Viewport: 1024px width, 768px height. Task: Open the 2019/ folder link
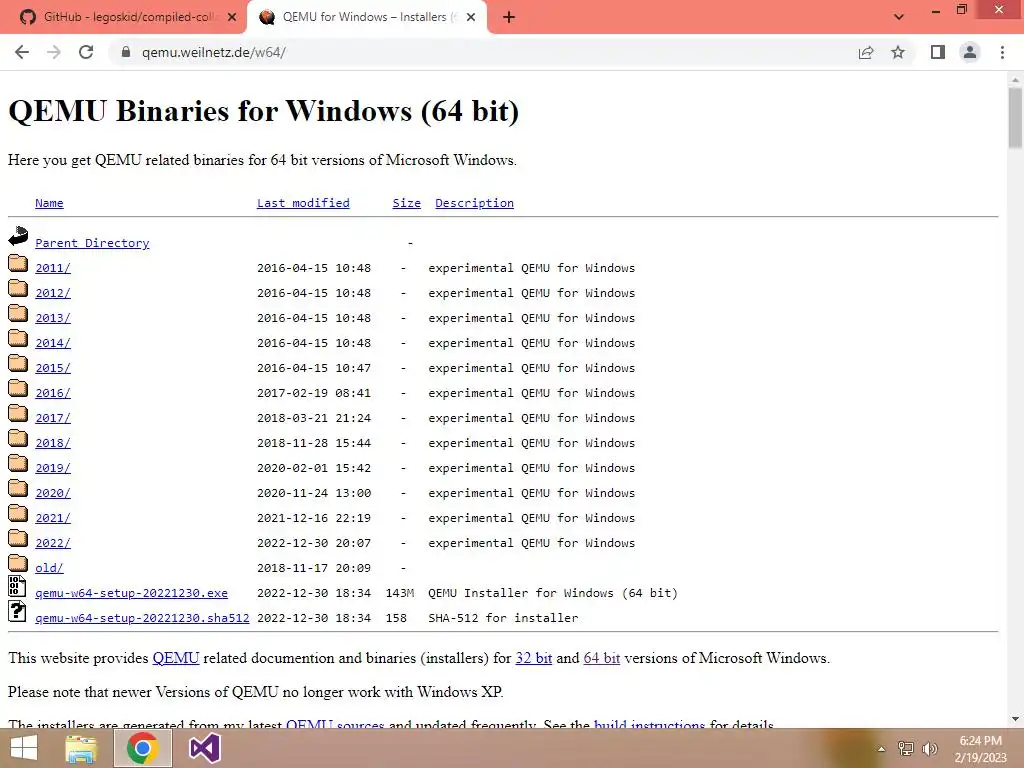pyautogui.click(x=53, y=468)
